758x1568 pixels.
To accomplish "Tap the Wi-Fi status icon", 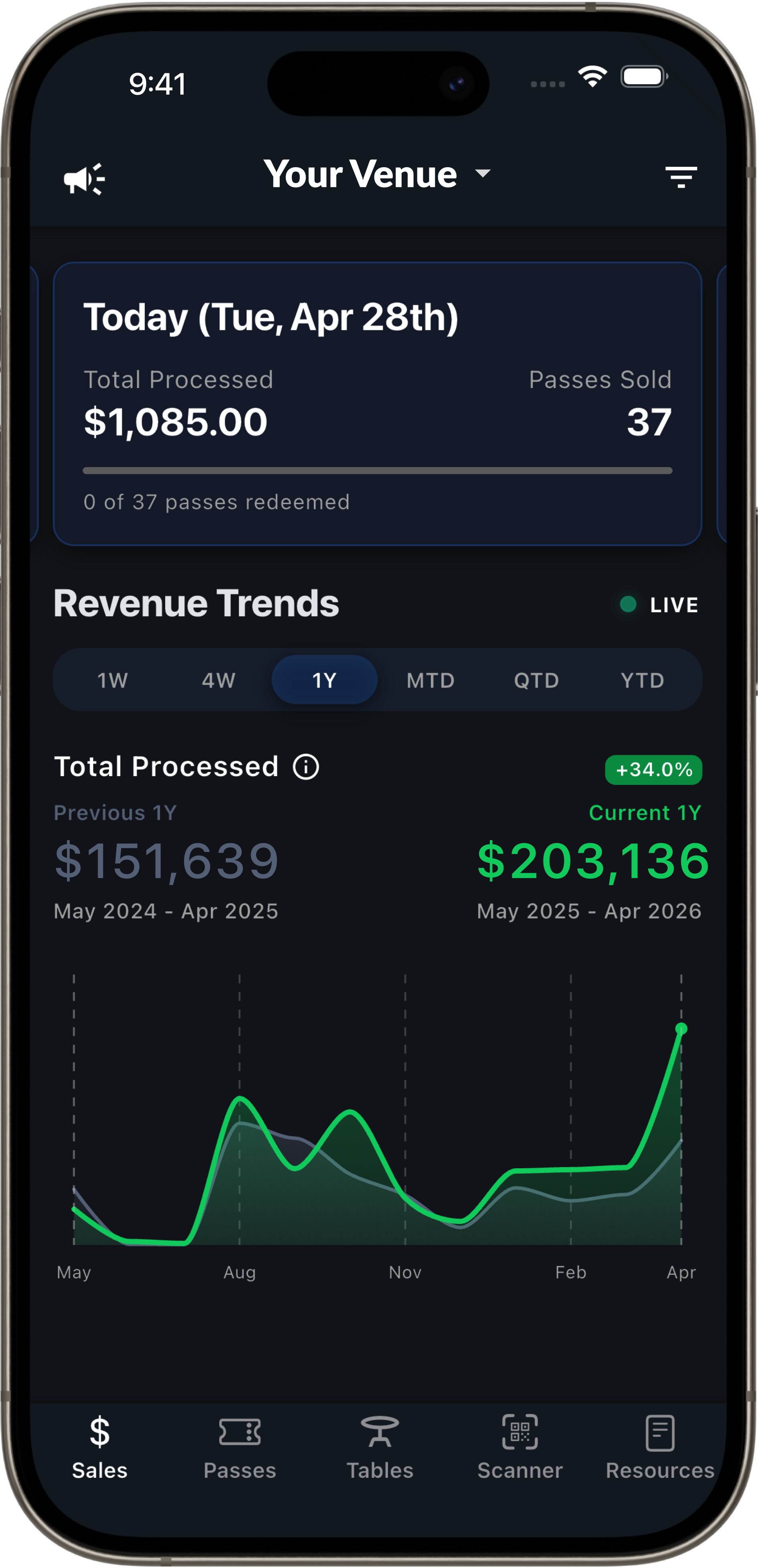I will pyautogui.click(x=592, y=77).
